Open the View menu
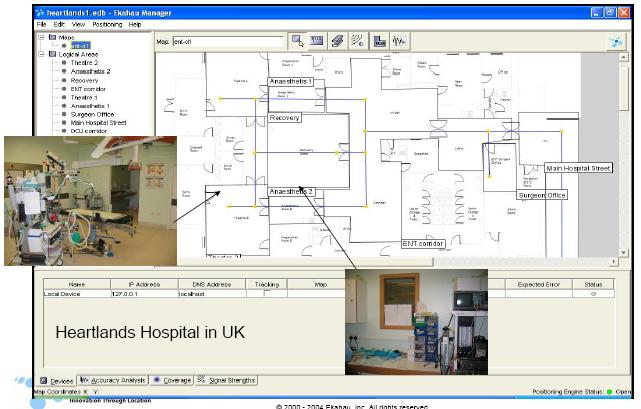The height and width of the screenshot is (409, 641). tap(78, 25)
